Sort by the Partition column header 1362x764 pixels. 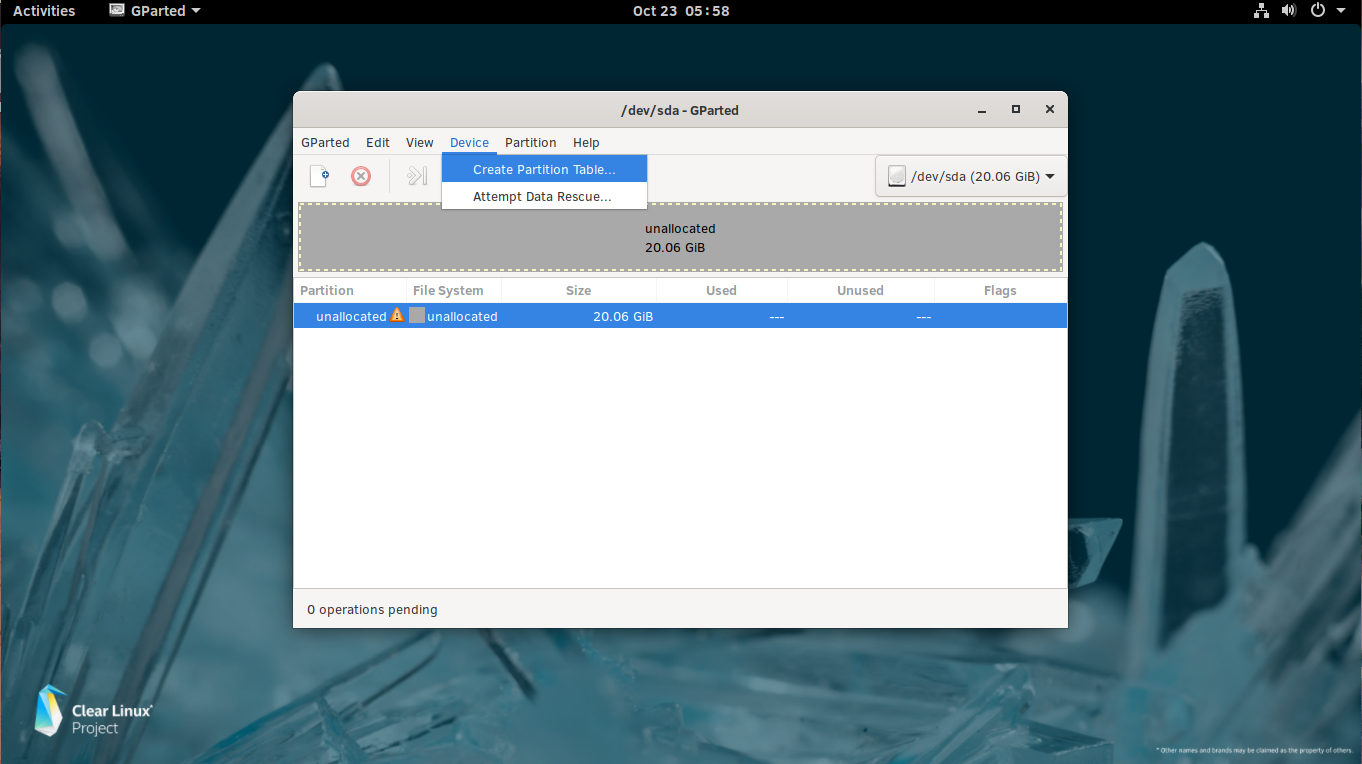(349, 290)
